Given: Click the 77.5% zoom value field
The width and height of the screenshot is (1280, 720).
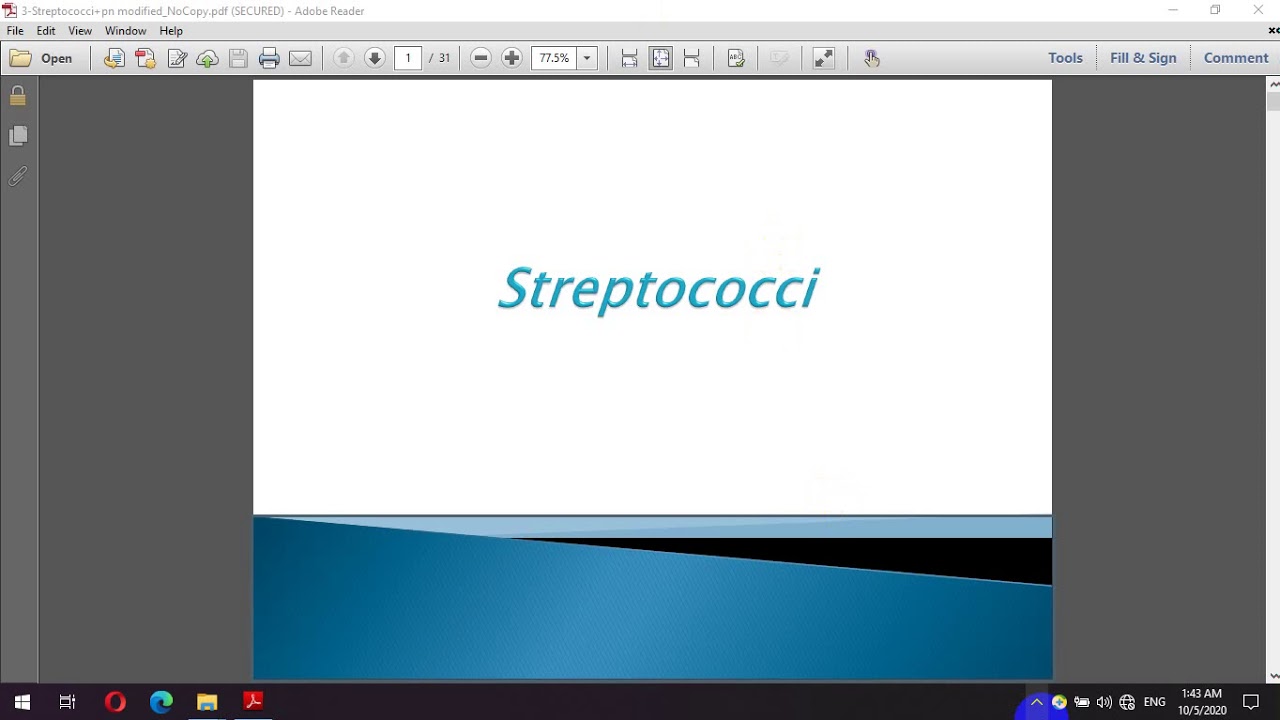Looking at the screenshot, I should coord(554,58).
